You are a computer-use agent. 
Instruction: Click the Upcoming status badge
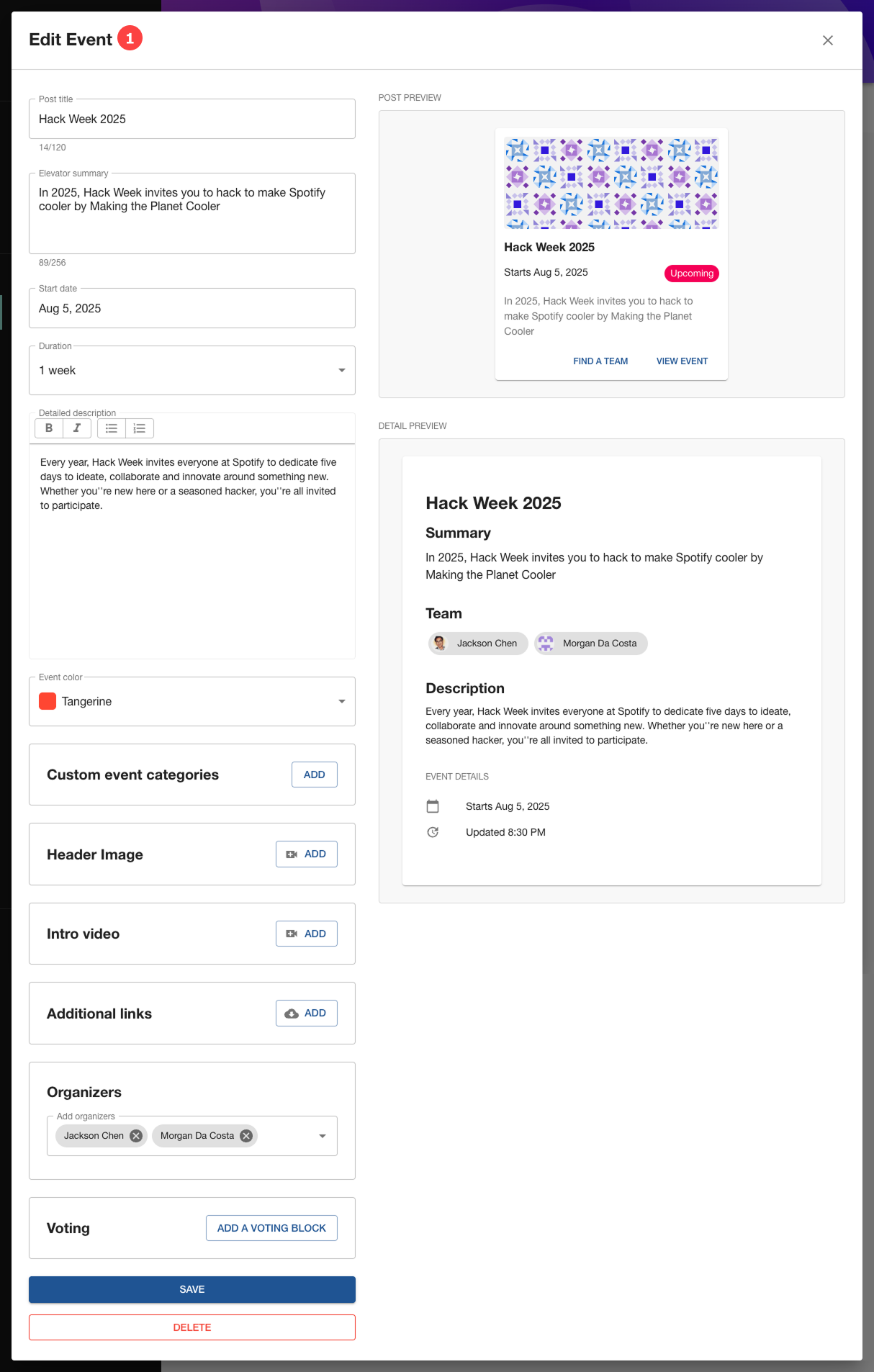pos(692,274)
